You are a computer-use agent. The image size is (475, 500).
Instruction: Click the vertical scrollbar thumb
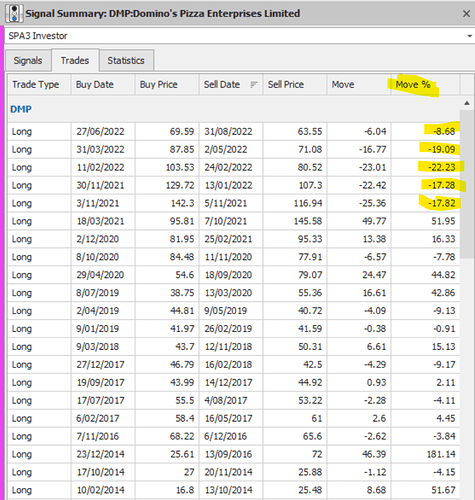(x=467, y=184)
